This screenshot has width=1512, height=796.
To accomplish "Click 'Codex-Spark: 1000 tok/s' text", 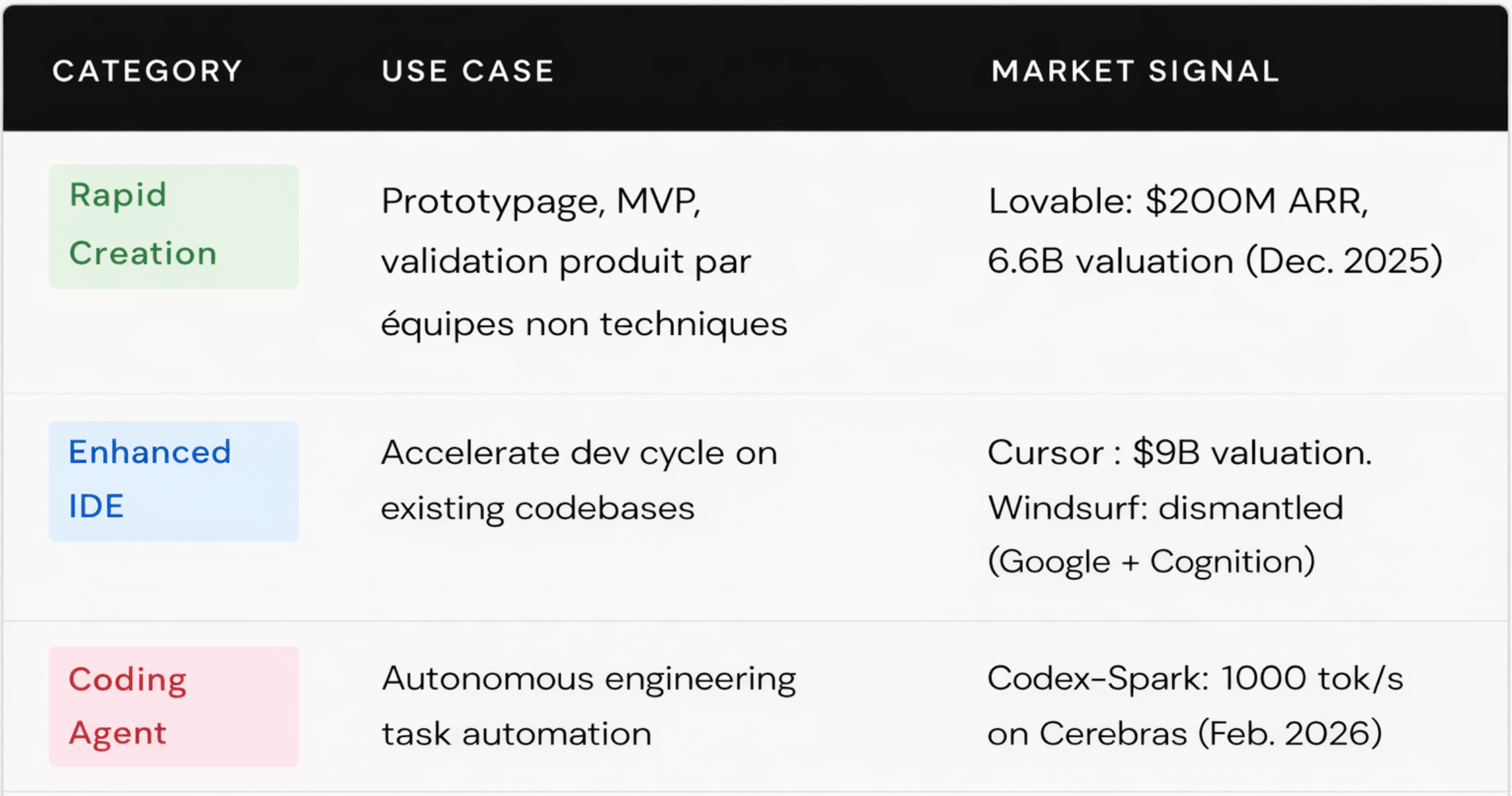I will [1195, 678].
